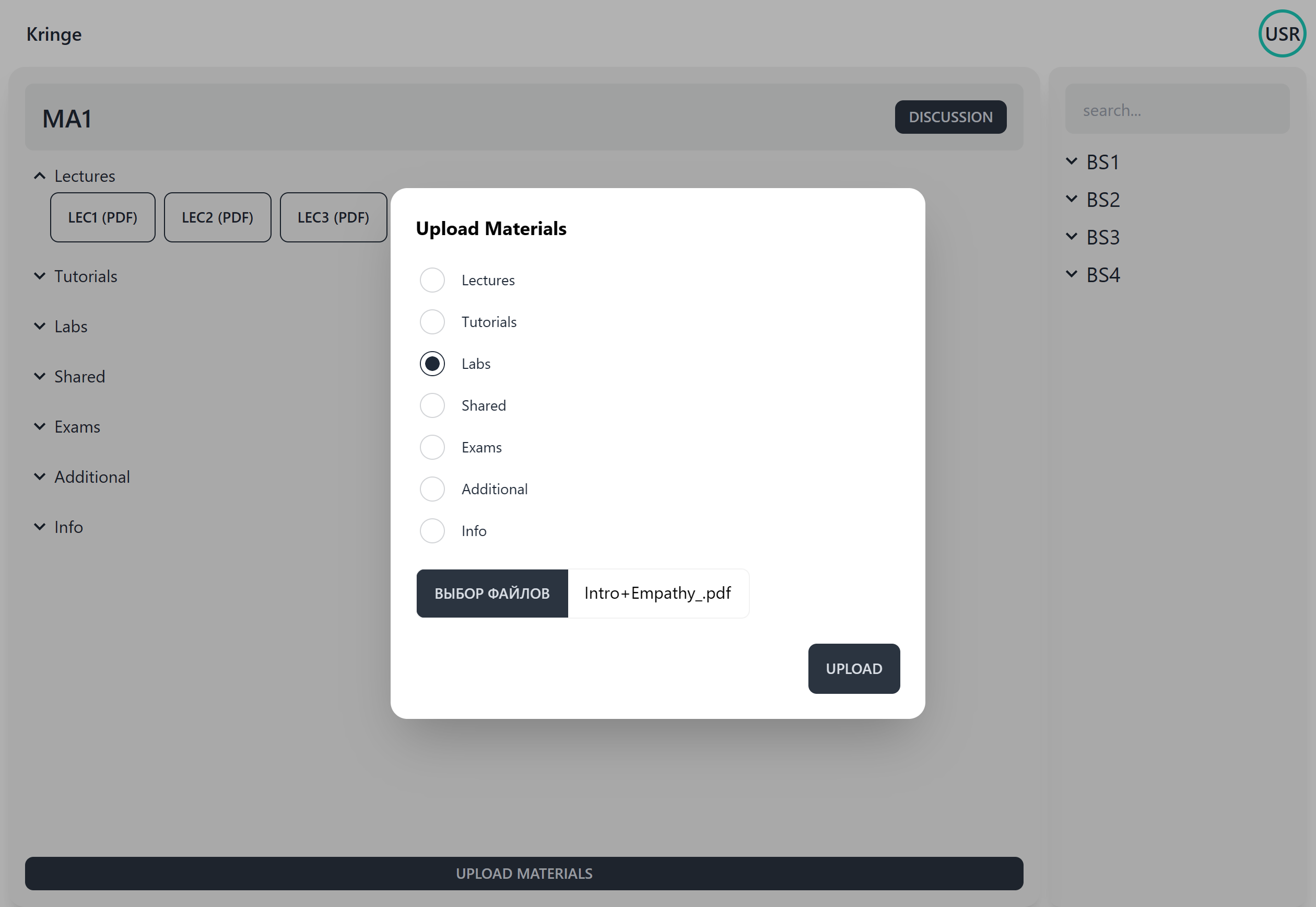This screenshot has height=907, width=1316.
Task: Click the Exams collapse arrow icon
Action: click(x=40, y=426)
